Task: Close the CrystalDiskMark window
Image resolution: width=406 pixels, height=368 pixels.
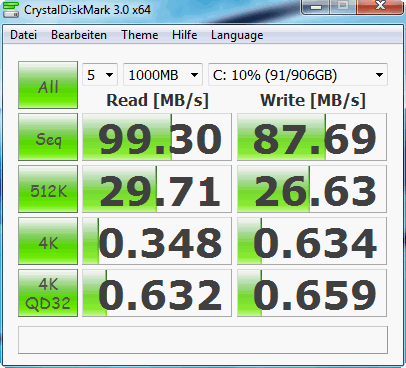Action: 381,7
